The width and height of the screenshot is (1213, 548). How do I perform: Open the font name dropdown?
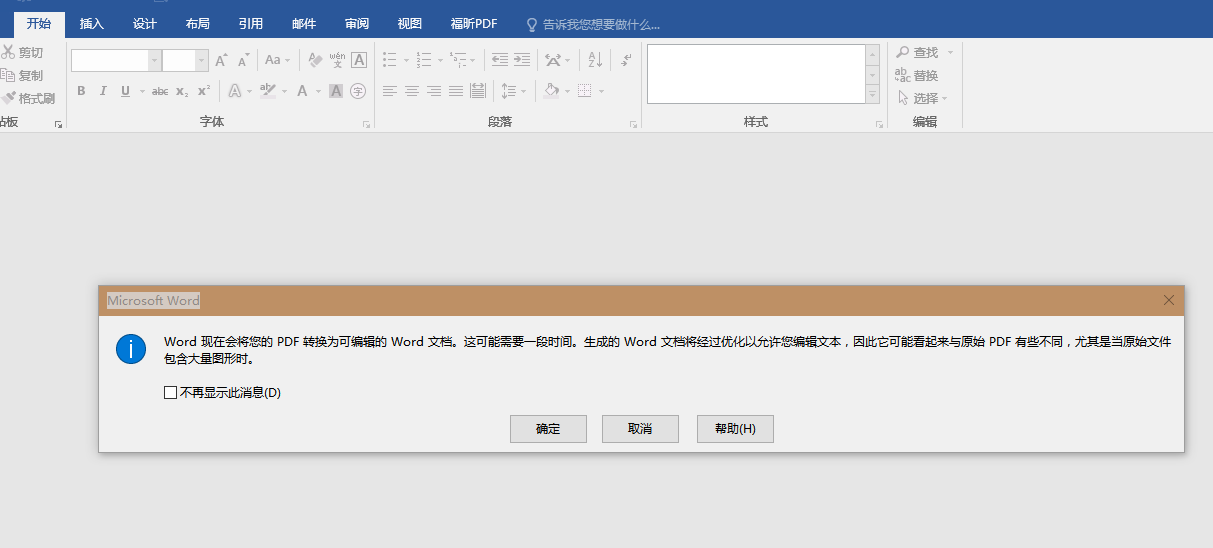pos(155,61)
